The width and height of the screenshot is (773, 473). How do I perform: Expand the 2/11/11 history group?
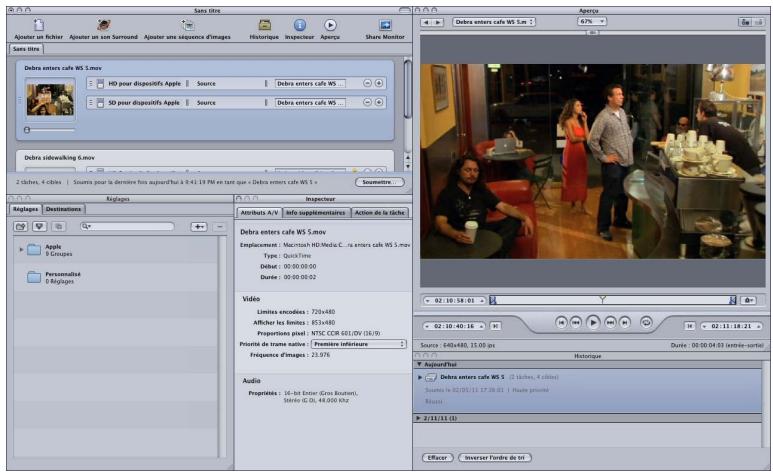pyautogui.click(x=419, y=417)
